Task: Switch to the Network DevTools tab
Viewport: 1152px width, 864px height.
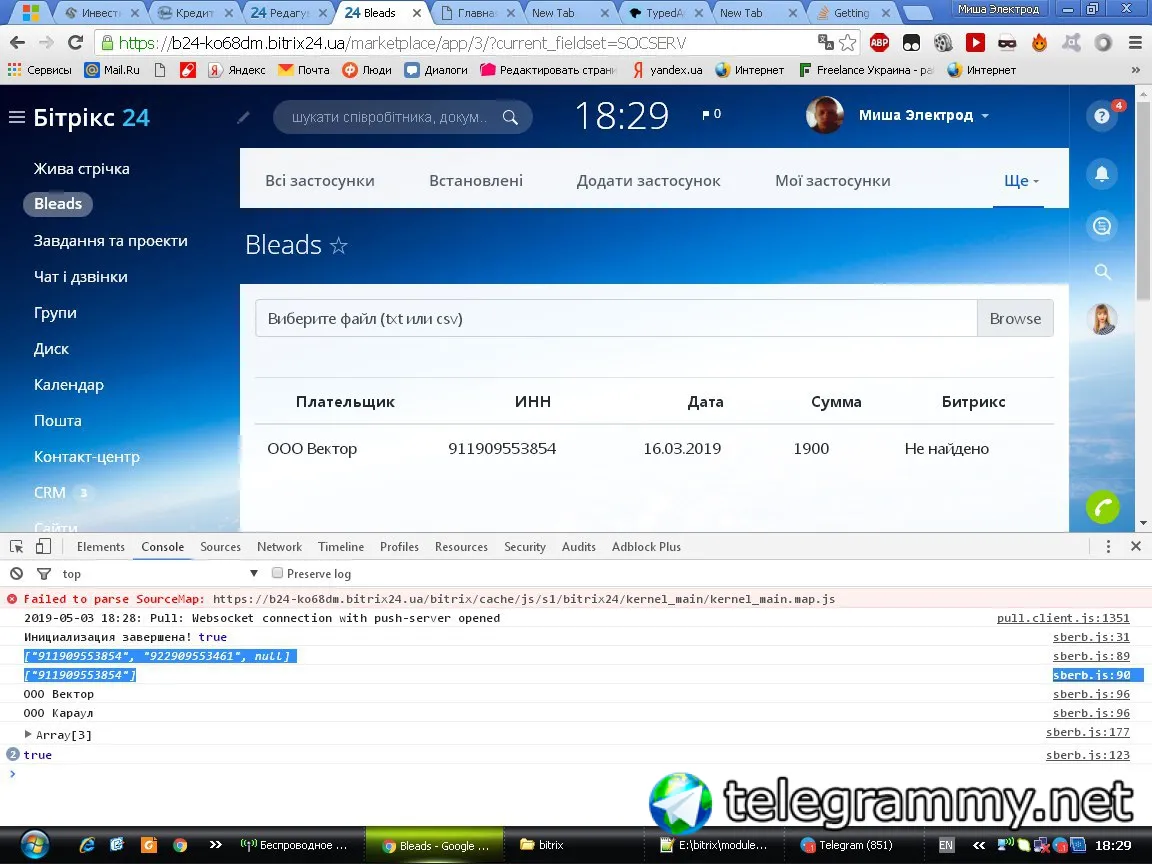Action: (x=279, y=547)
